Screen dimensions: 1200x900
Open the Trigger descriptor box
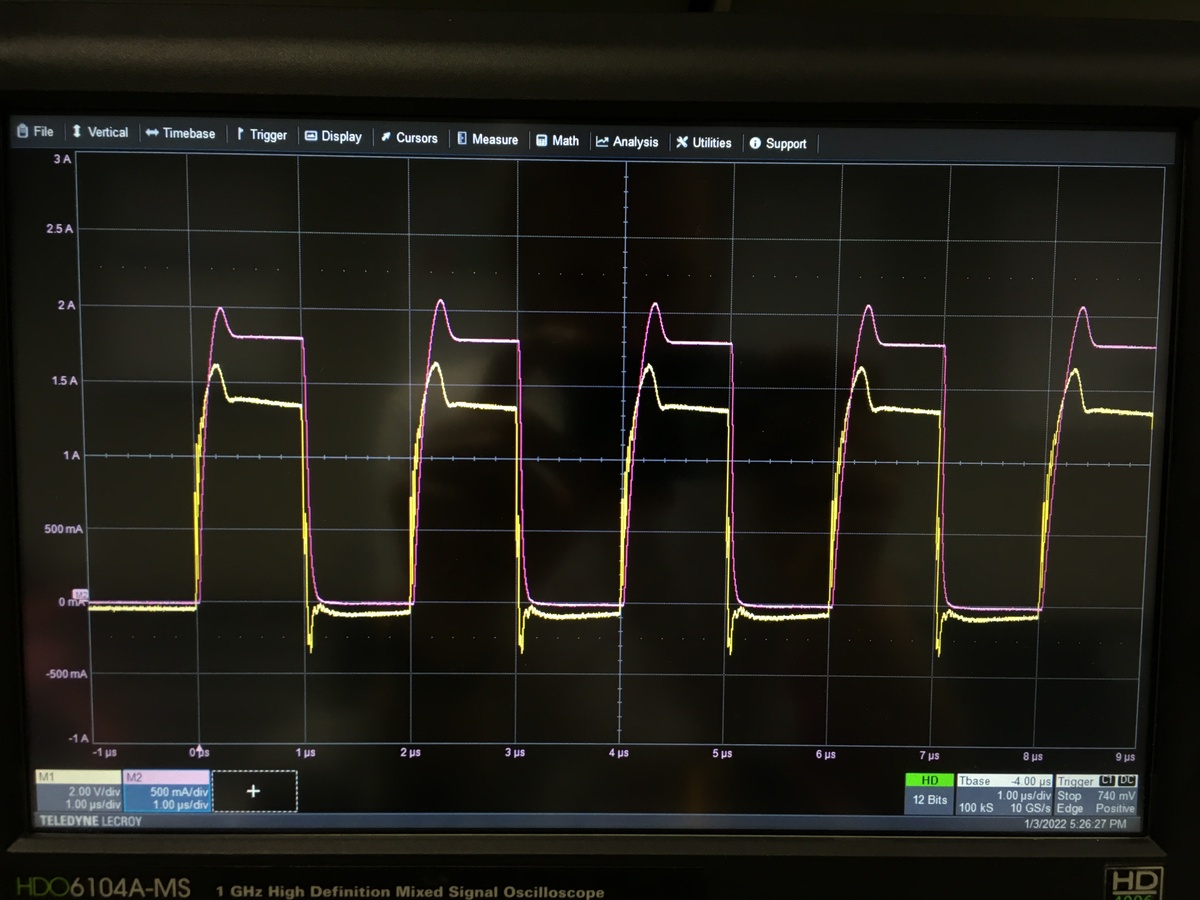coord(1097,794)
